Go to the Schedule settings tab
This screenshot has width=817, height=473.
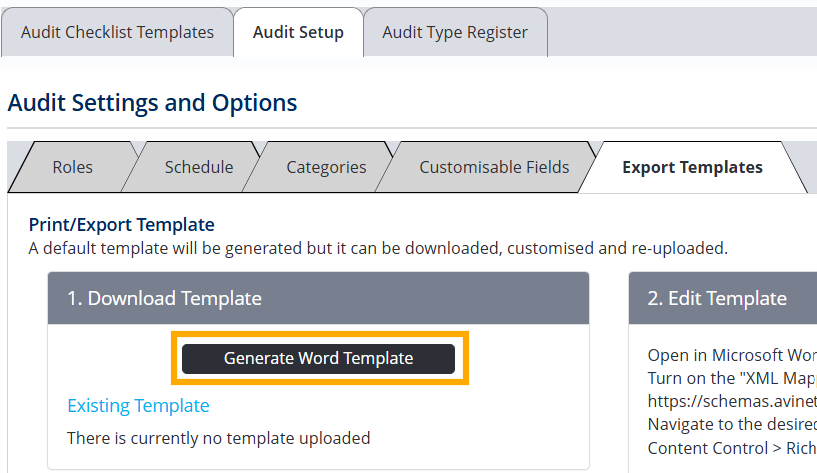[199, 167]
